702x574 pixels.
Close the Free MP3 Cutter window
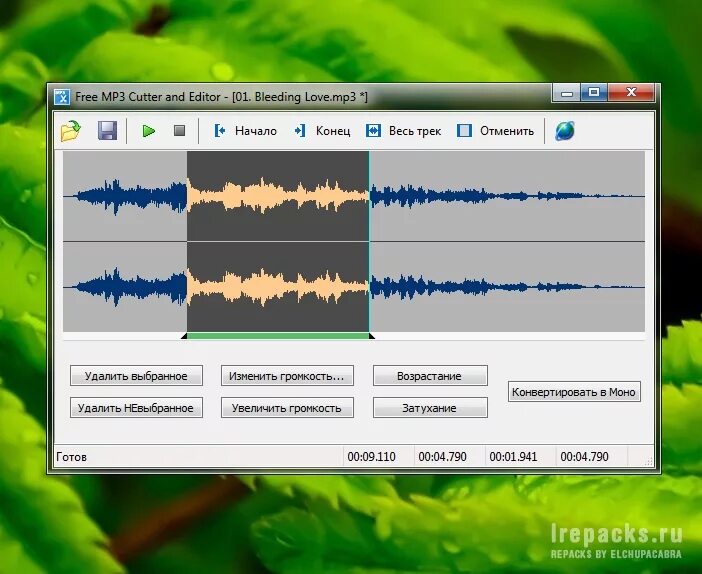[631, 93]
